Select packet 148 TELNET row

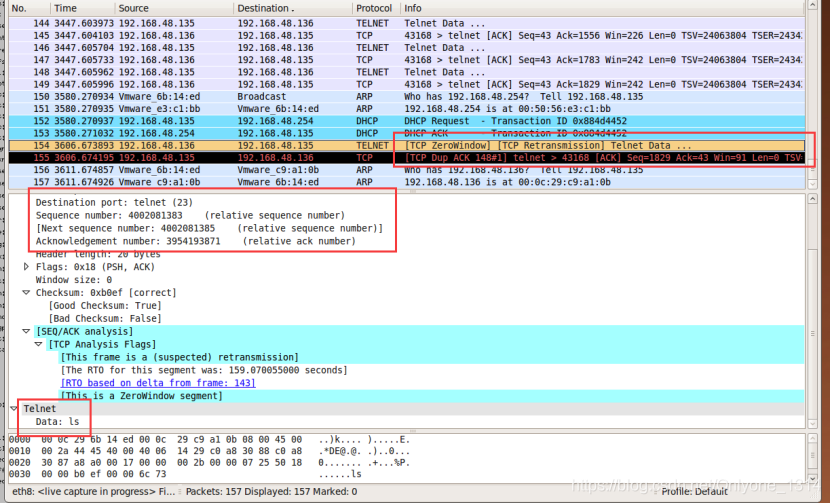coord(406,72)
